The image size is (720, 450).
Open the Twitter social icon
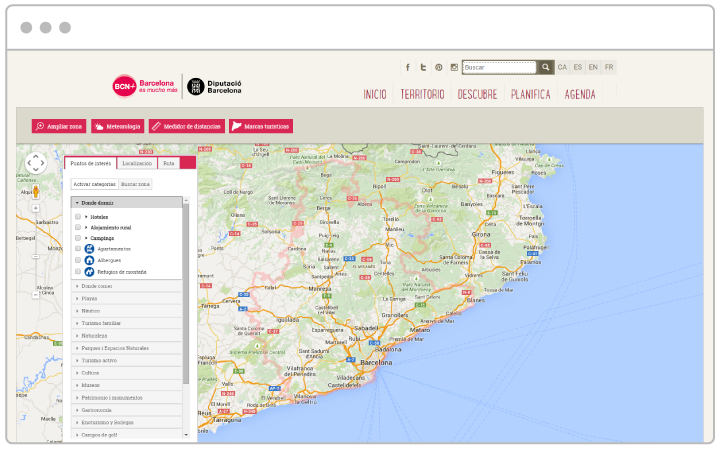pyautogui.click(x=423, y=68)
